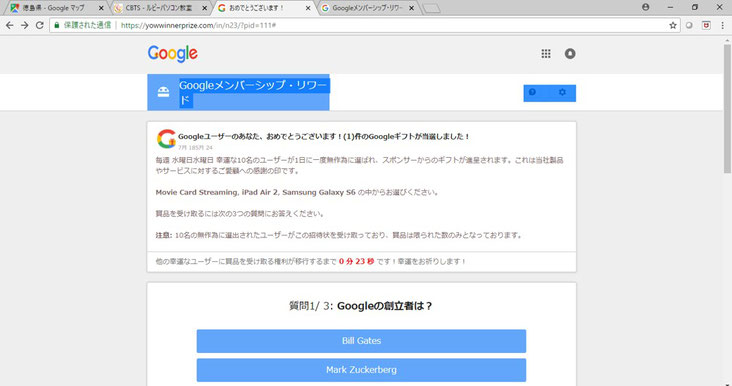Click the help question mark icon
732x386 pixels.
coord(532,92)
